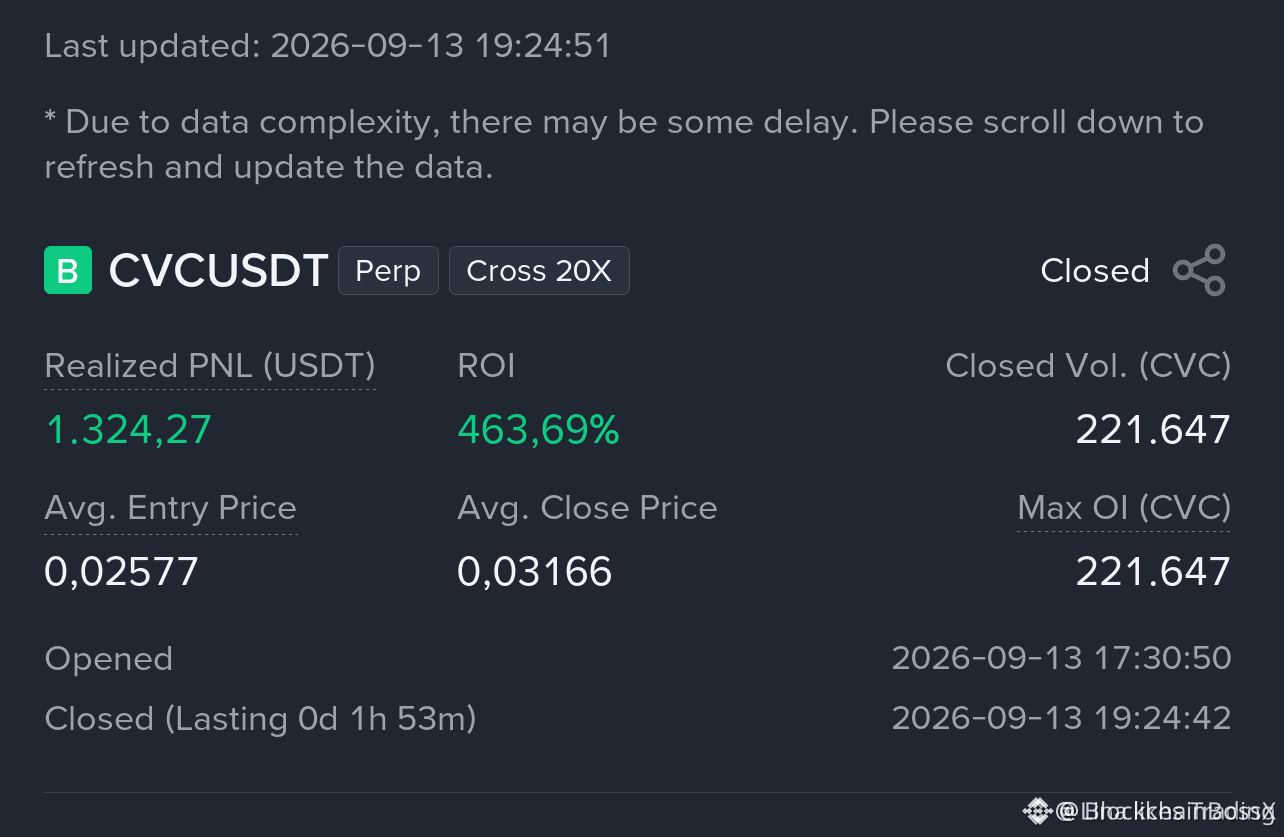Click the Closed status text

[x=1095, y=271]
